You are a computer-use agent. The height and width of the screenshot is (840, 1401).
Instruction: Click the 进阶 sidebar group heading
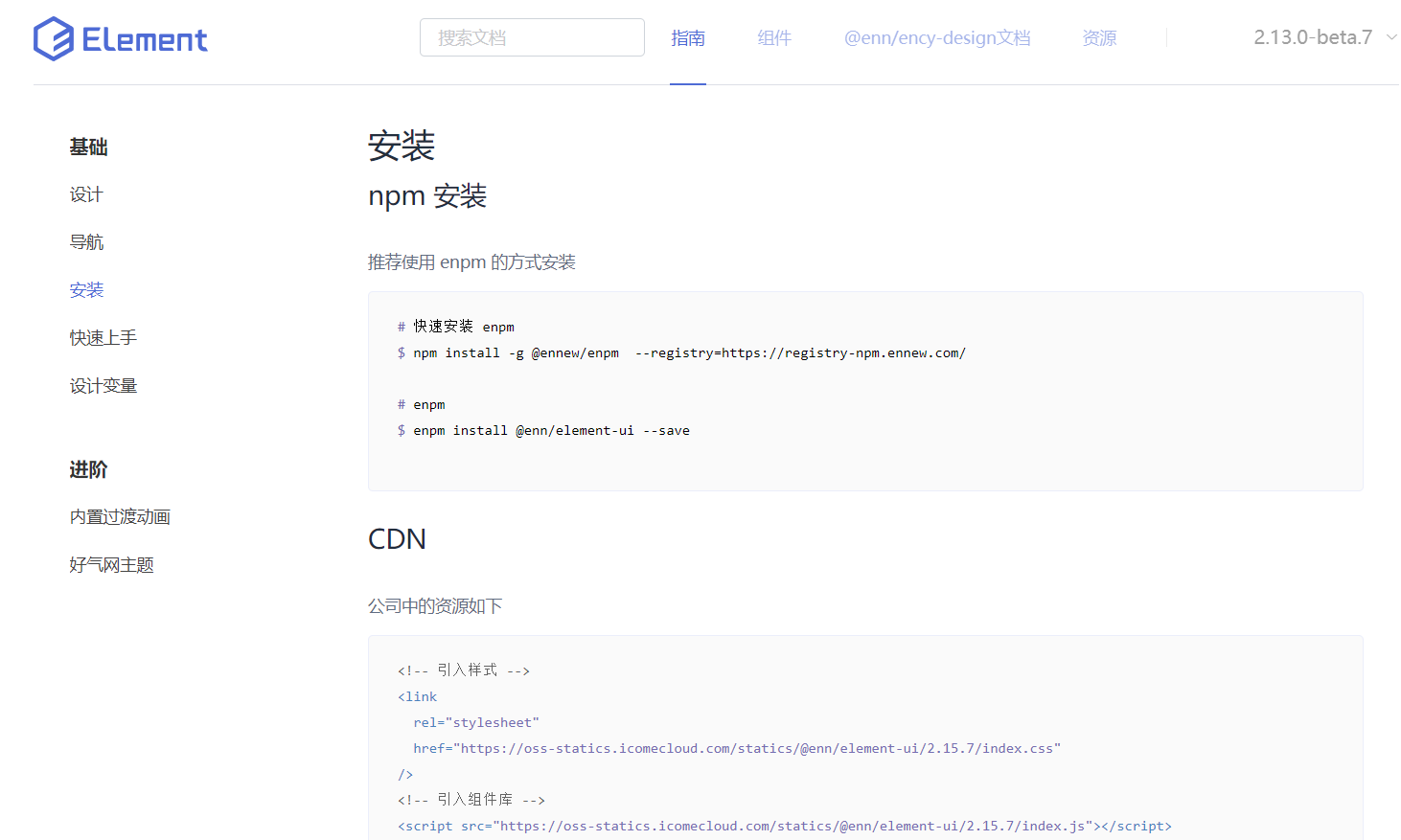pos(88,469)
